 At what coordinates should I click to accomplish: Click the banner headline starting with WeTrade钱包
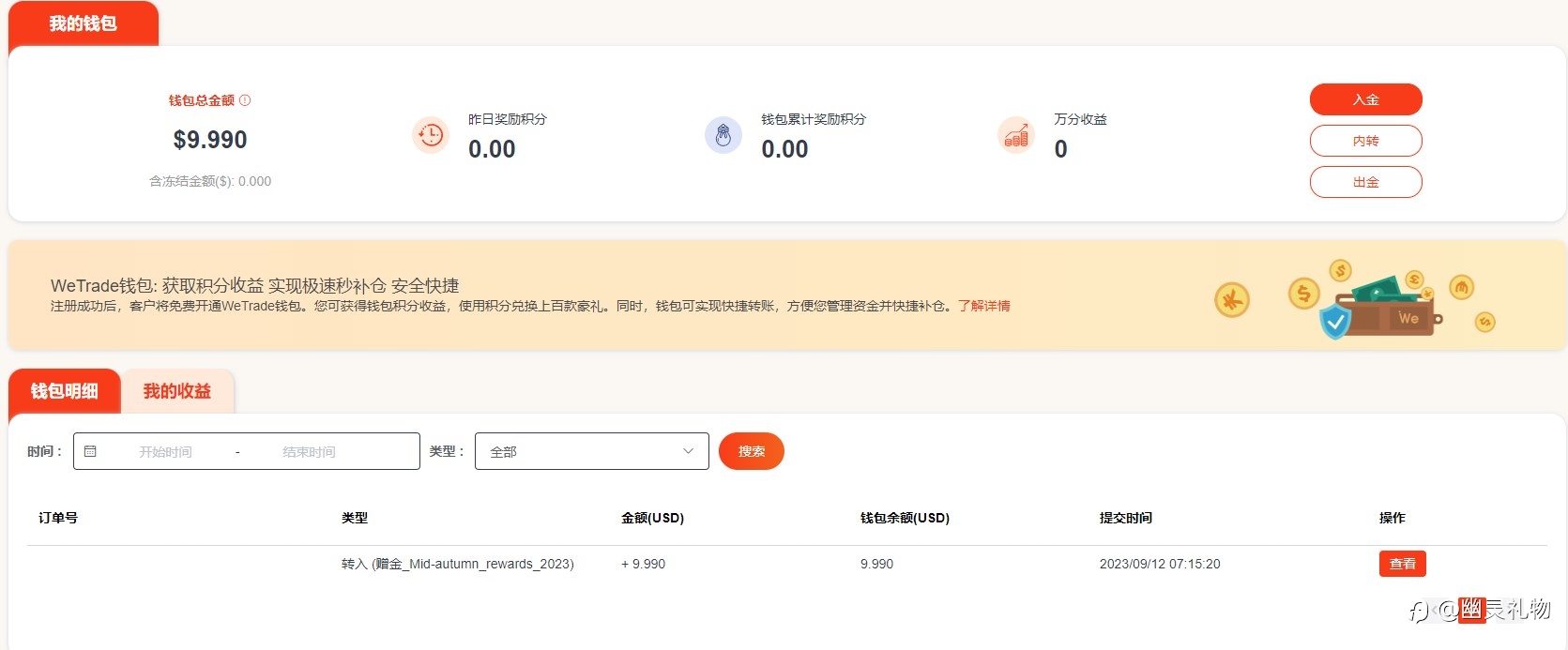(255, 285)
